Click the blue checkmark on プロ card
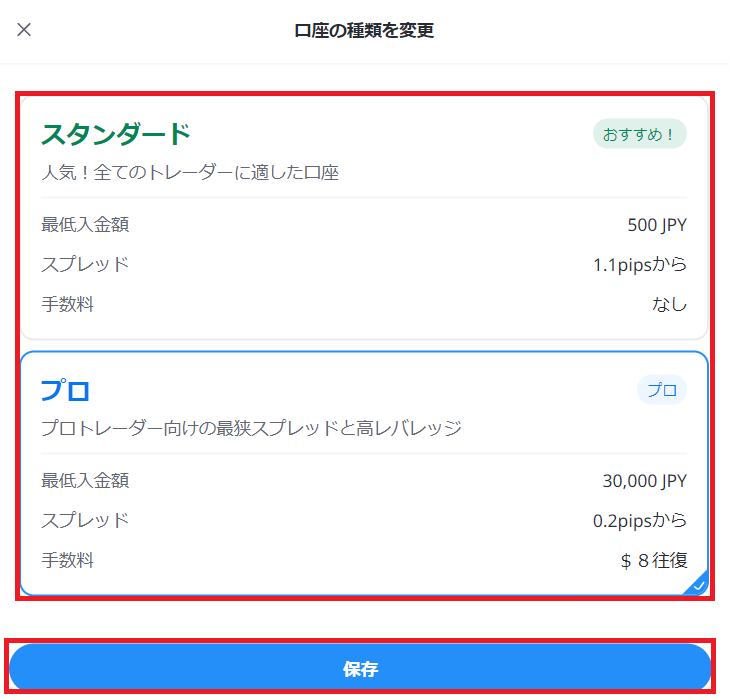This screenshot has width=729, height=700. 698,585
